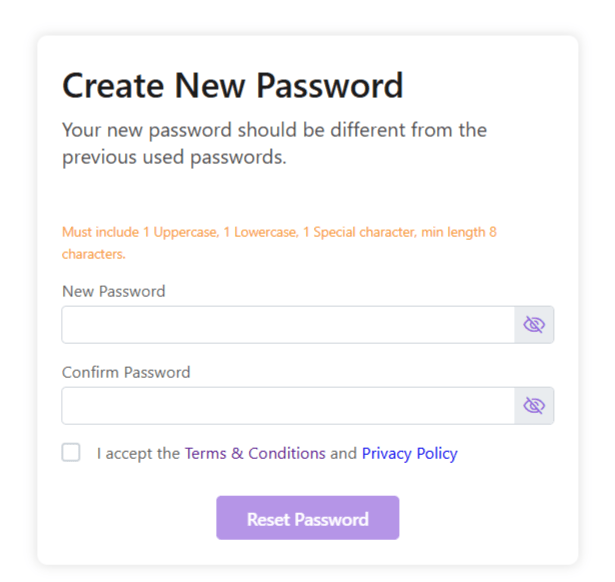Screen dimensions: 615x582
Task: Focus the Confirm Password input field
Action: [x=288, y=406]
